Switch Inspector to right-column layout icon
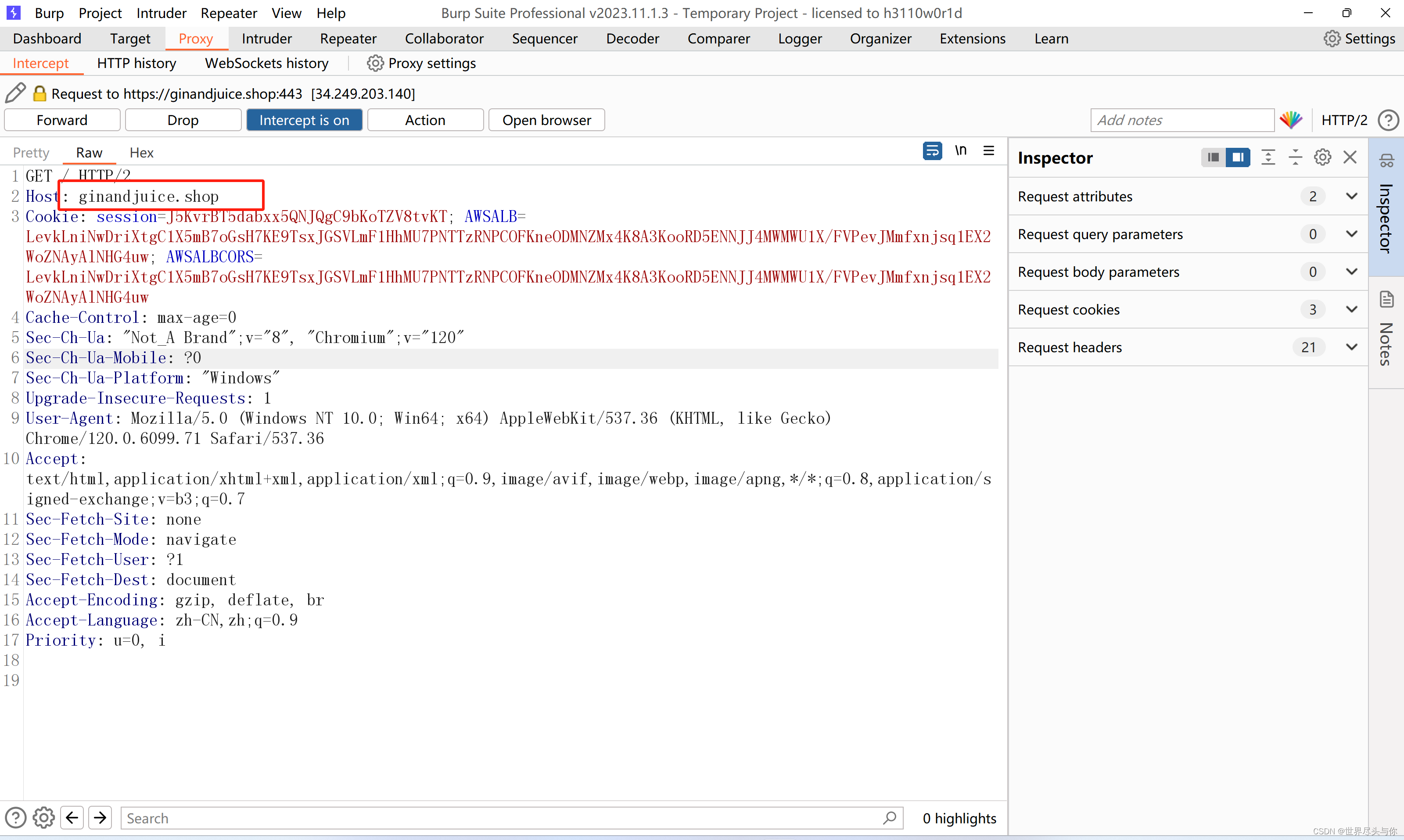1404x840 pixels. click(1238, 157)
